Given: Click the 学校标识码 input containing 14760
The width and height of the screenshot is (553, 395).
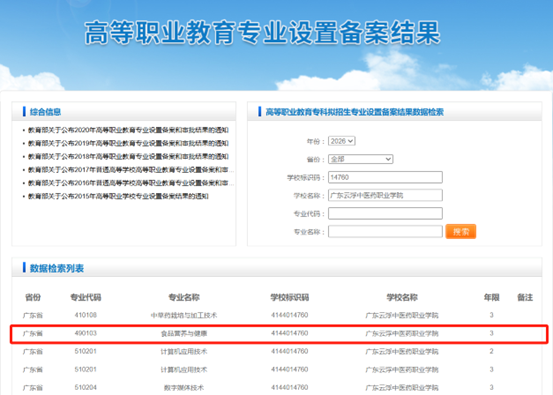Looking at the screenshot, I should tap(385, 177).
